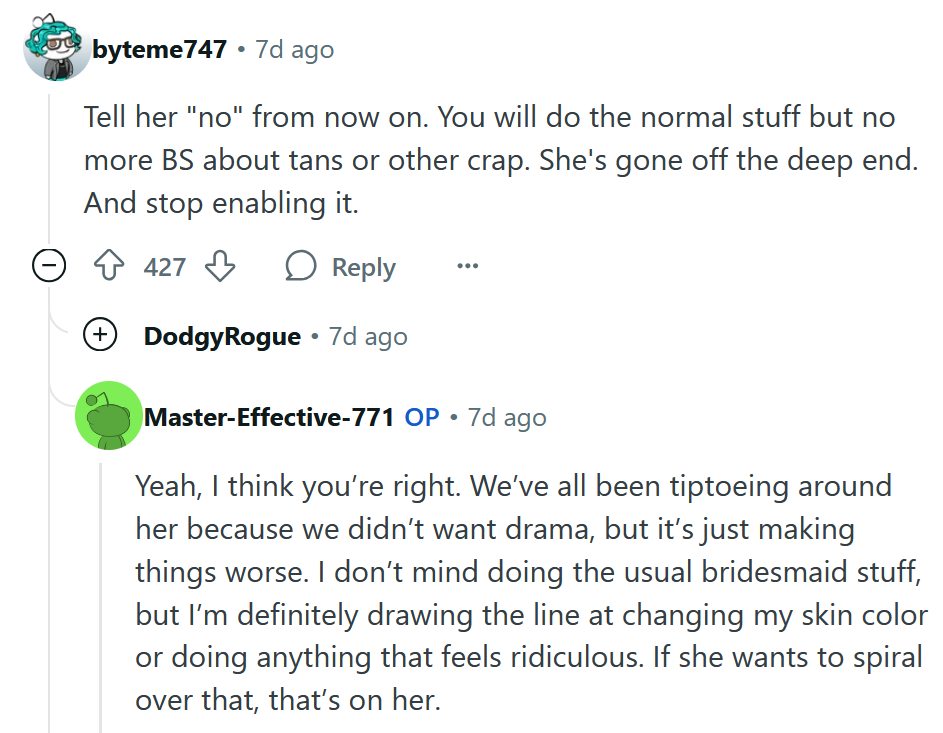The image size is (943, 733).
Task: Open byteme747's "7d ago" timestamp permalink
Action: pyautogui.click(x=294, y=49)
